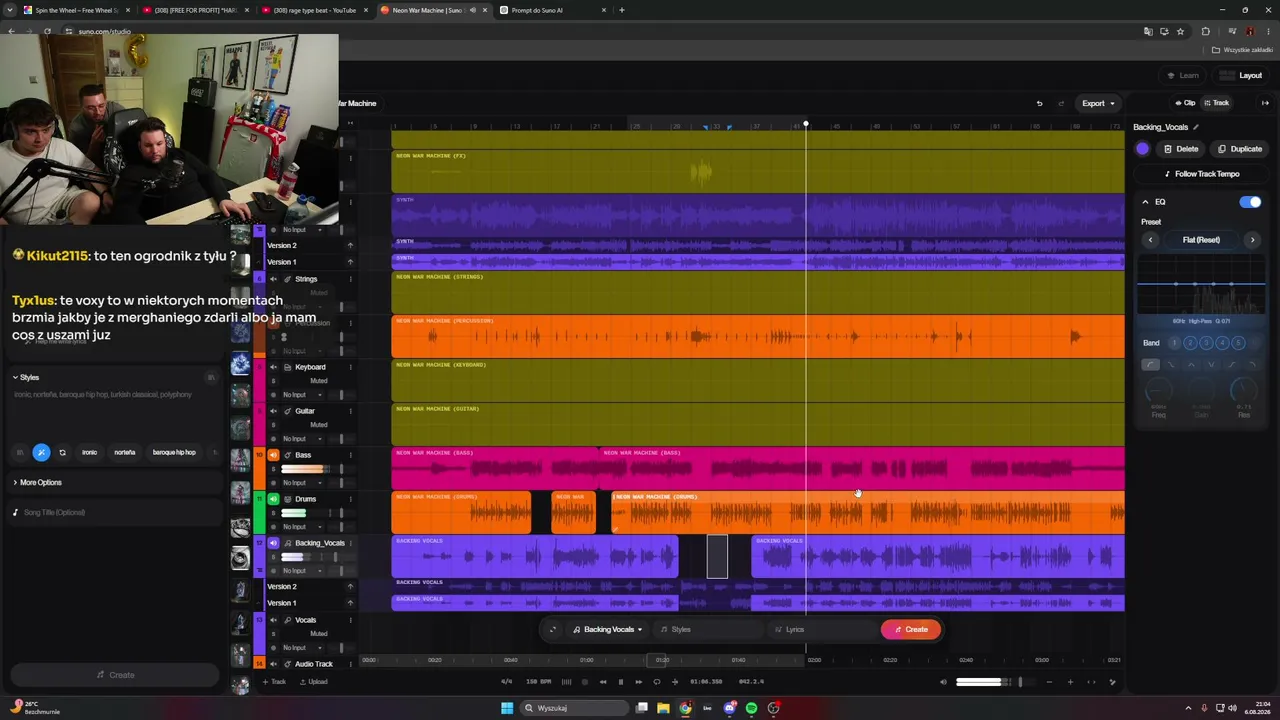
Task: Collapse the right panel arrow icon
Action: (x=1265, y=103)
